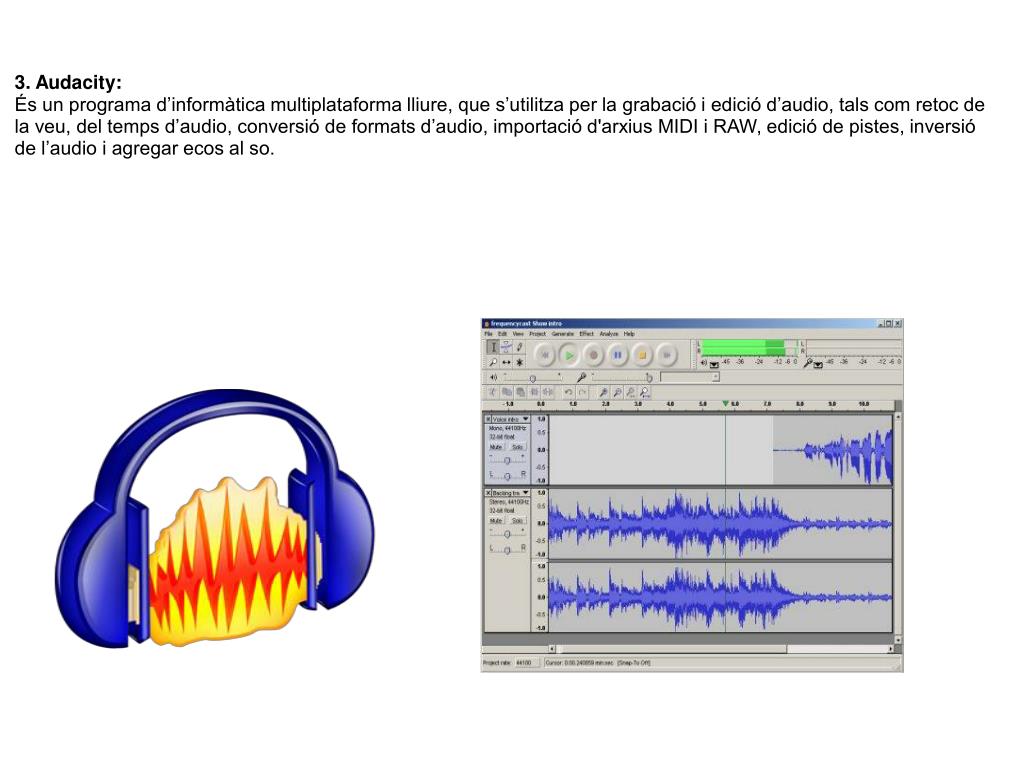This screenshot has height=767, width=1023.
Task: Solo the Backing track
Action: 517,520
